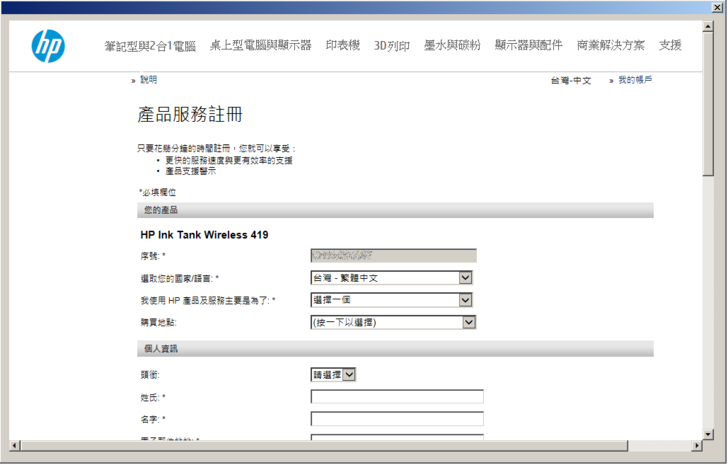Open the 我的帳戶 account link
This screenshot has width=728, height=465.
point(635,80)
